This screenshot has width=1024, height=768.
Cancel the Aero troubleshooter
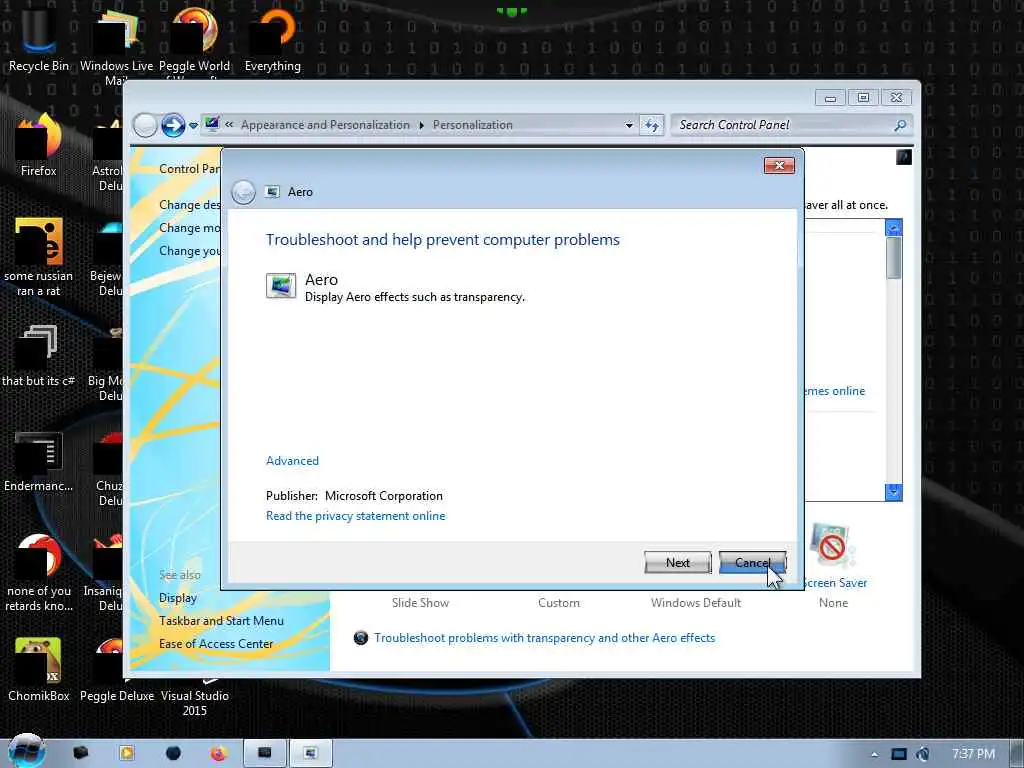coord(752,562)
